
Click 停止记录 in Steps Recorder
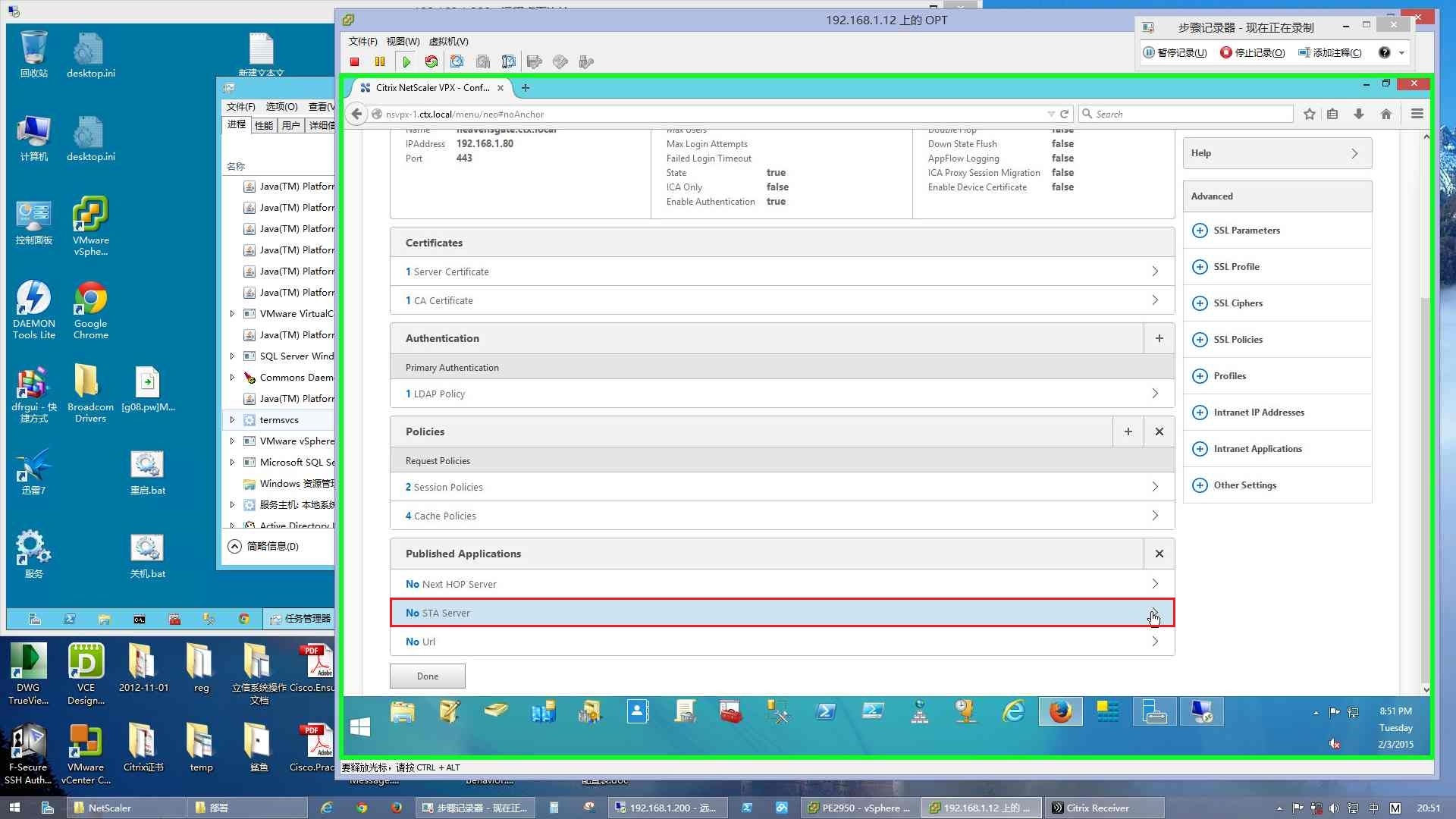point(1252,52)
